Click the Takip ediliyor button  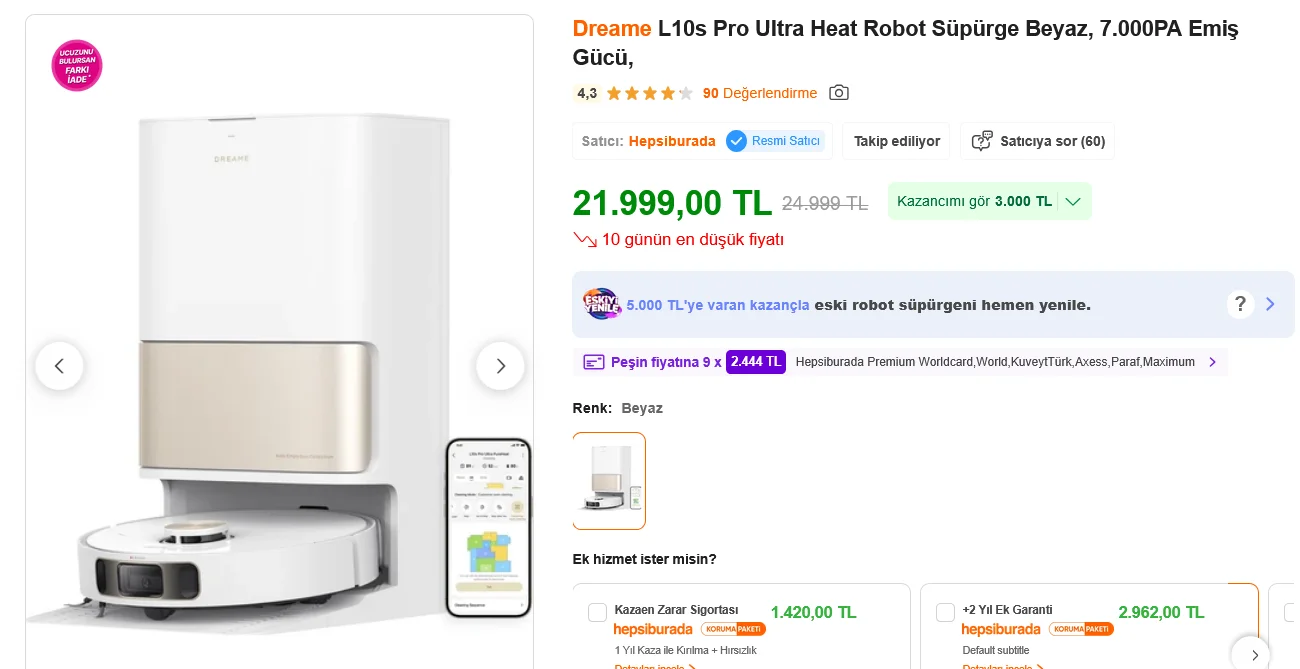[897, 141]
